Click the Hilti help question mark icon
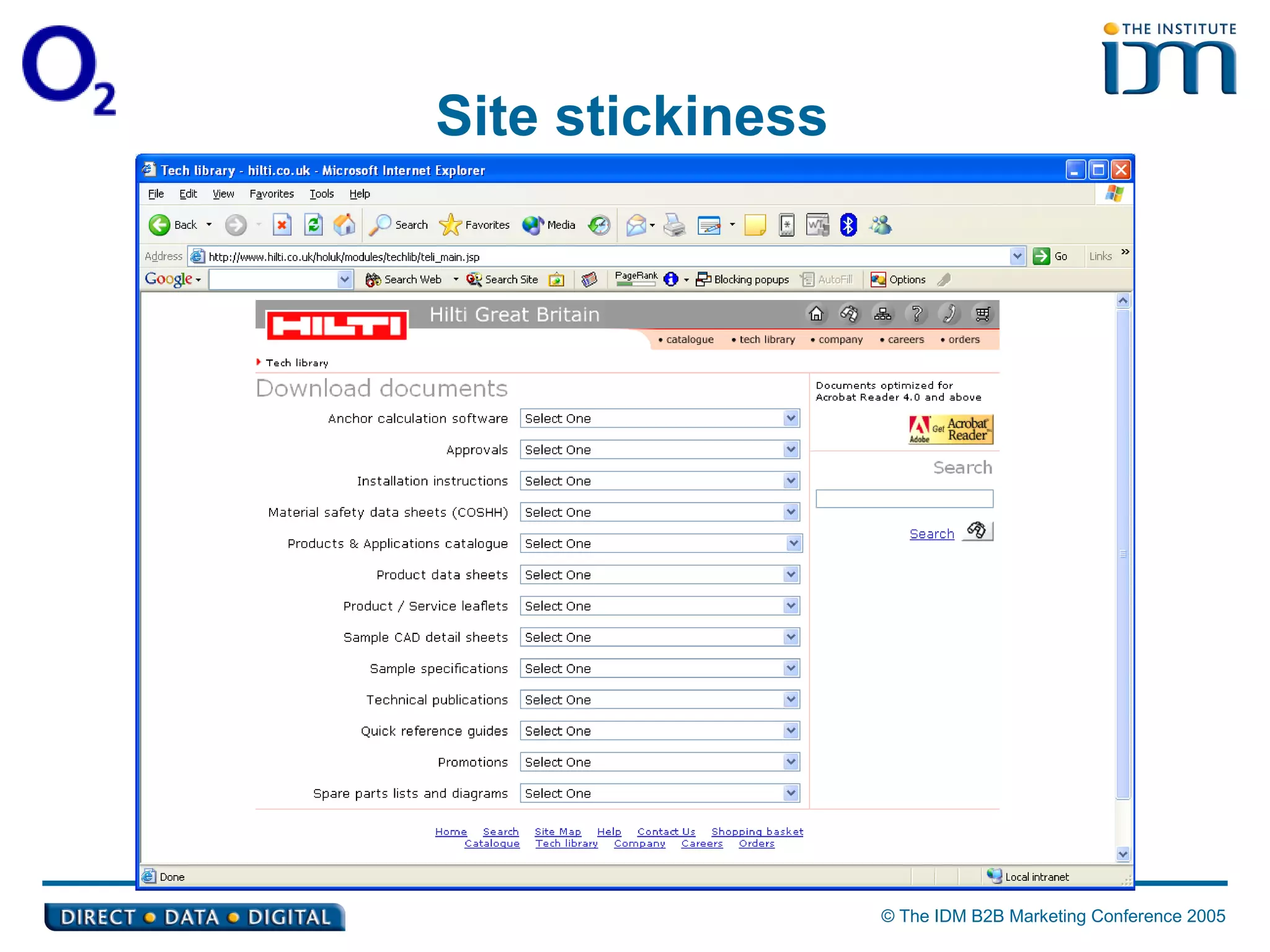 (x=917, y=314)
